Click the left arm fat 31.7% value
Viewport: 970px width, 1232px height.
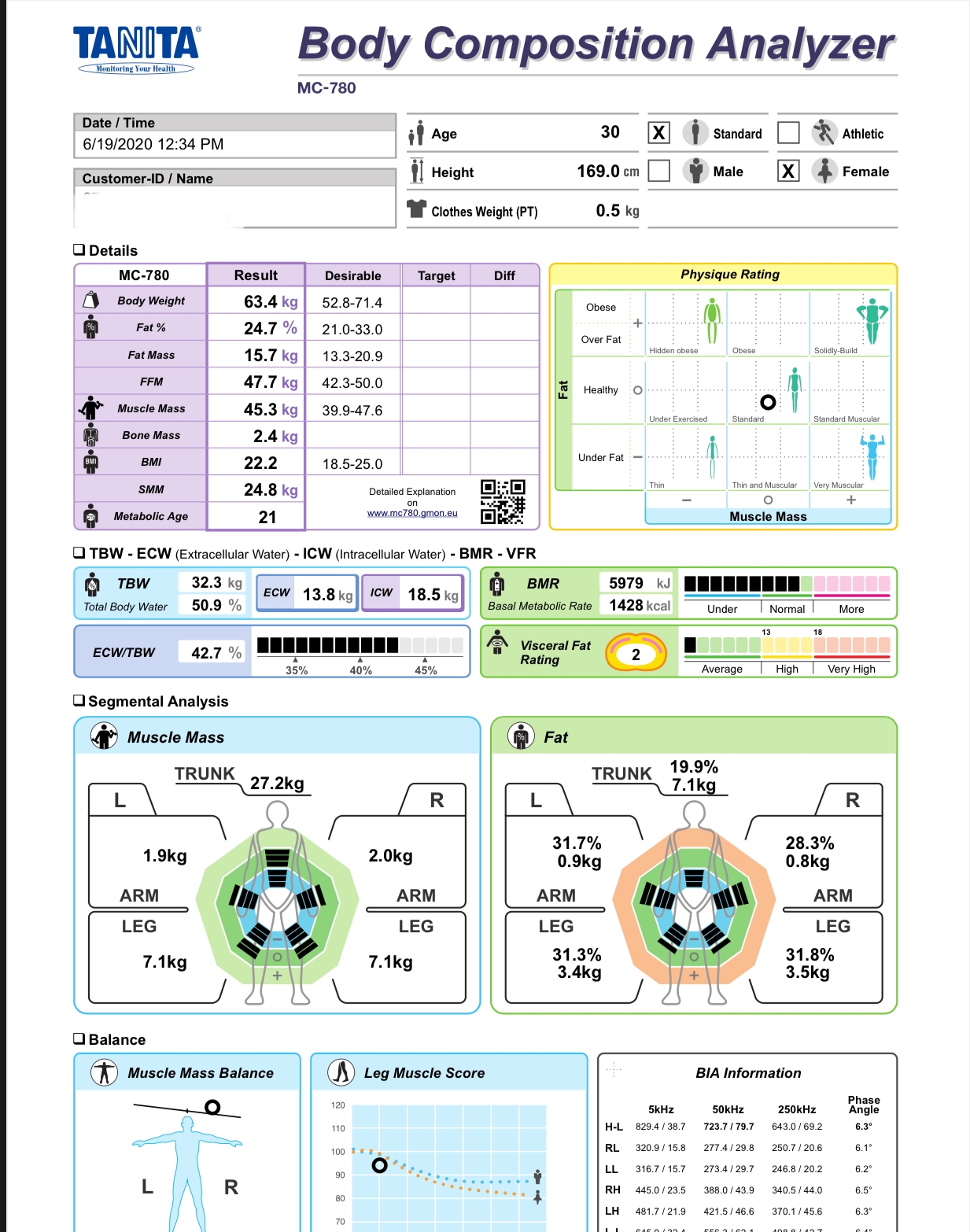577,843
